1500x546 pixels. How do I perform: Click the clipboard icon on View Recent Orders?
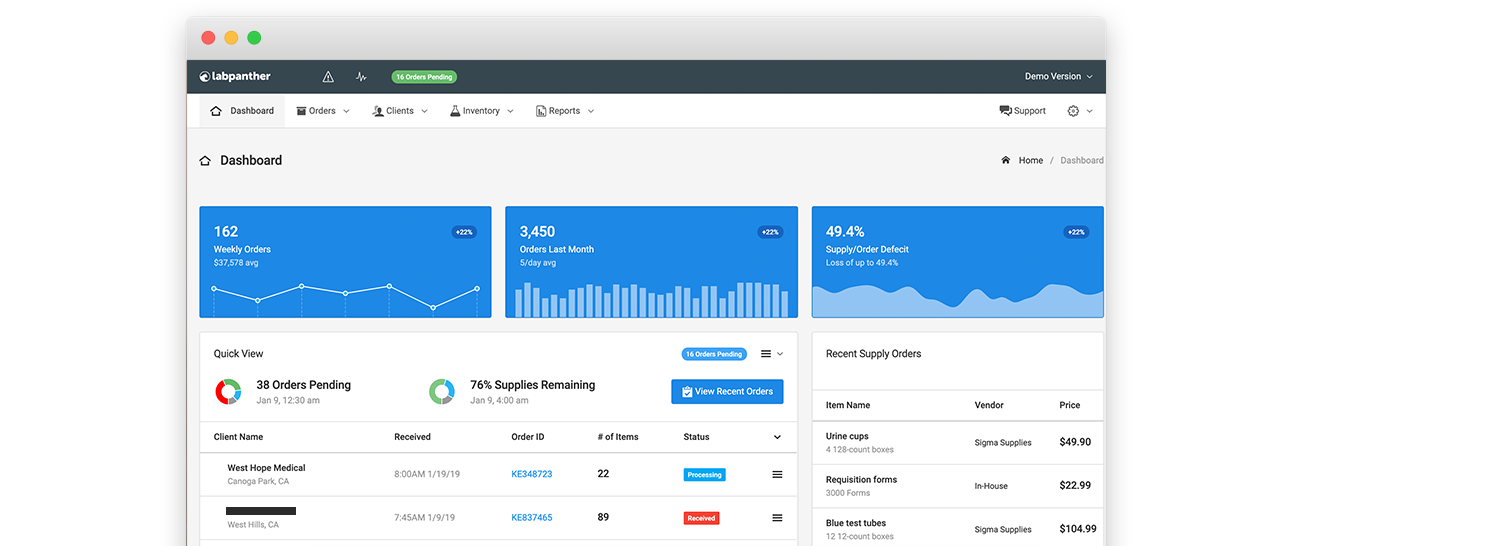pos(687,392)
